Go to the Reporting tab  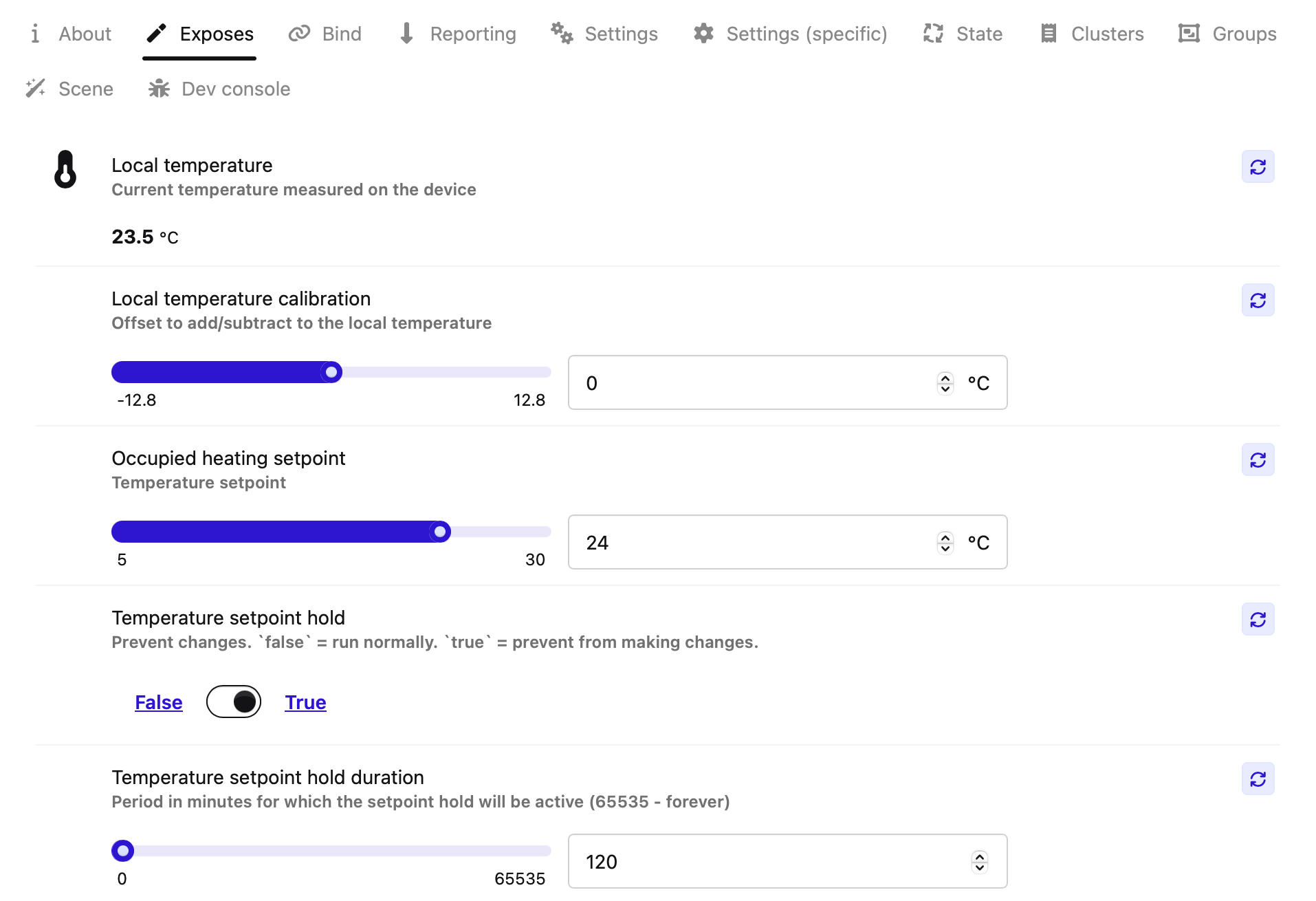pos(457,34)
